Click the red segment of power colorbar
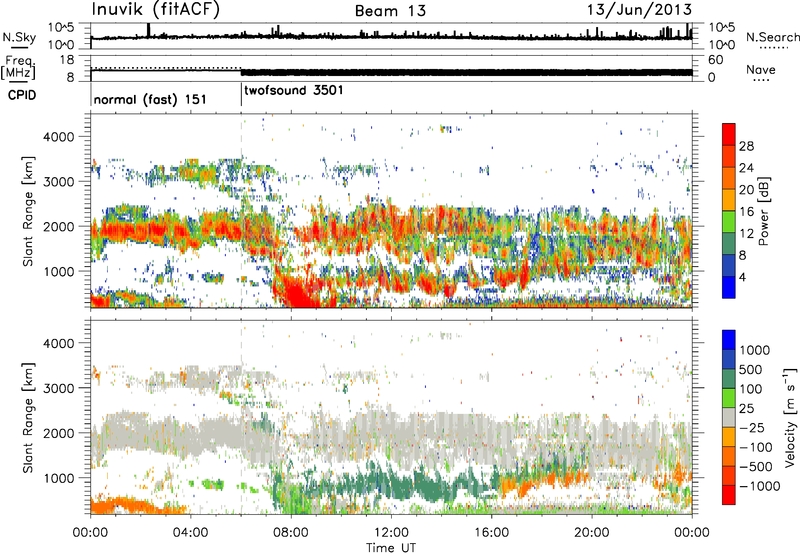 tap(729, 134)
